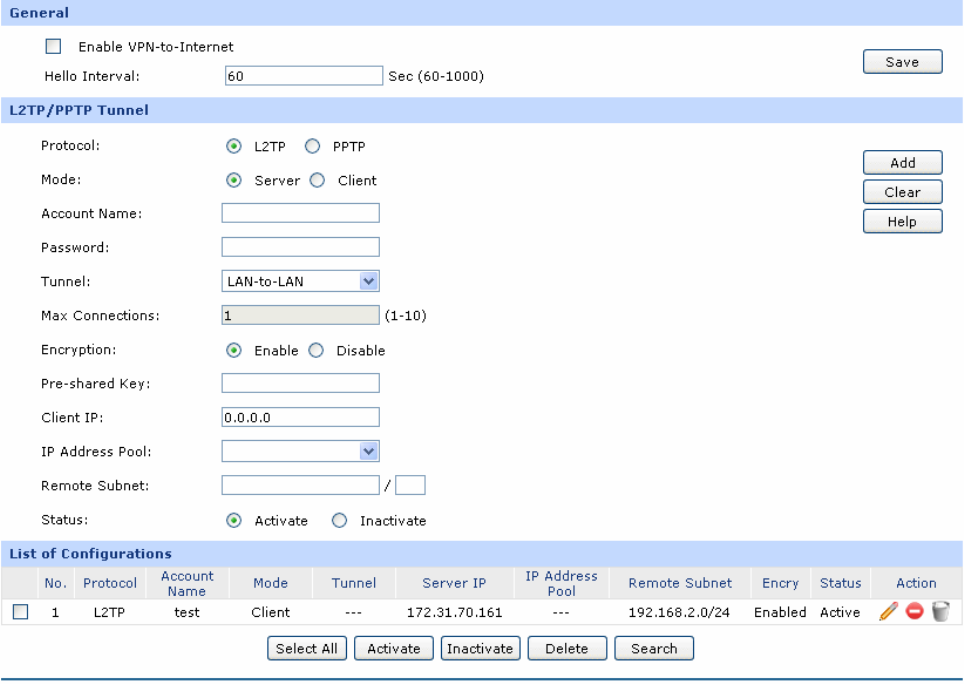Focus the Account Name input field

click(x=300, y=213)
